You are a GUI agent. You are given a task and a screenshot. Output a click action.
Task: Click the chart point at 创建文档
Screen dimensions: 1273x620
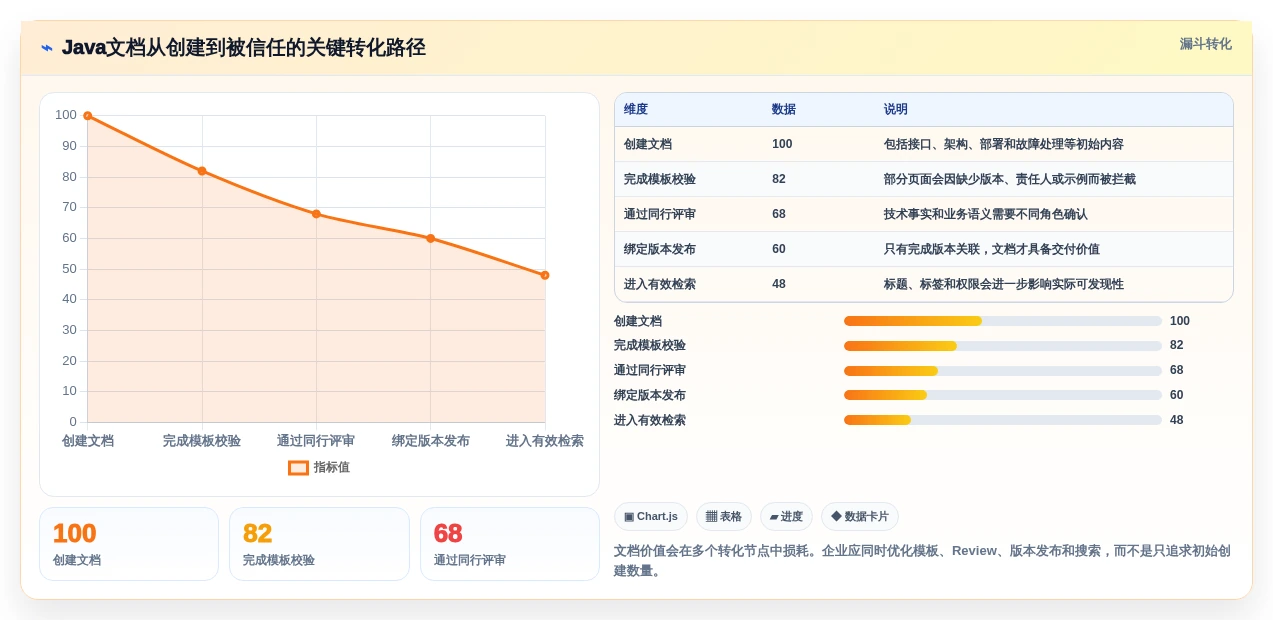pyautogui.click(x=88, y=116)
